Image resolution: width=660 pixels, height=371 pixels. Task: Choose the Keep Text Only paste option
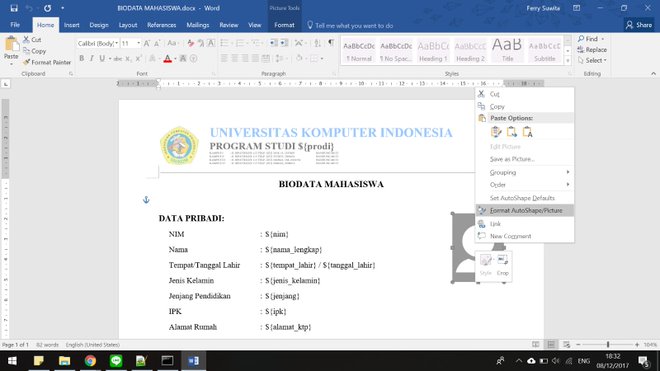pyautogui.click(x=527, y=132)
